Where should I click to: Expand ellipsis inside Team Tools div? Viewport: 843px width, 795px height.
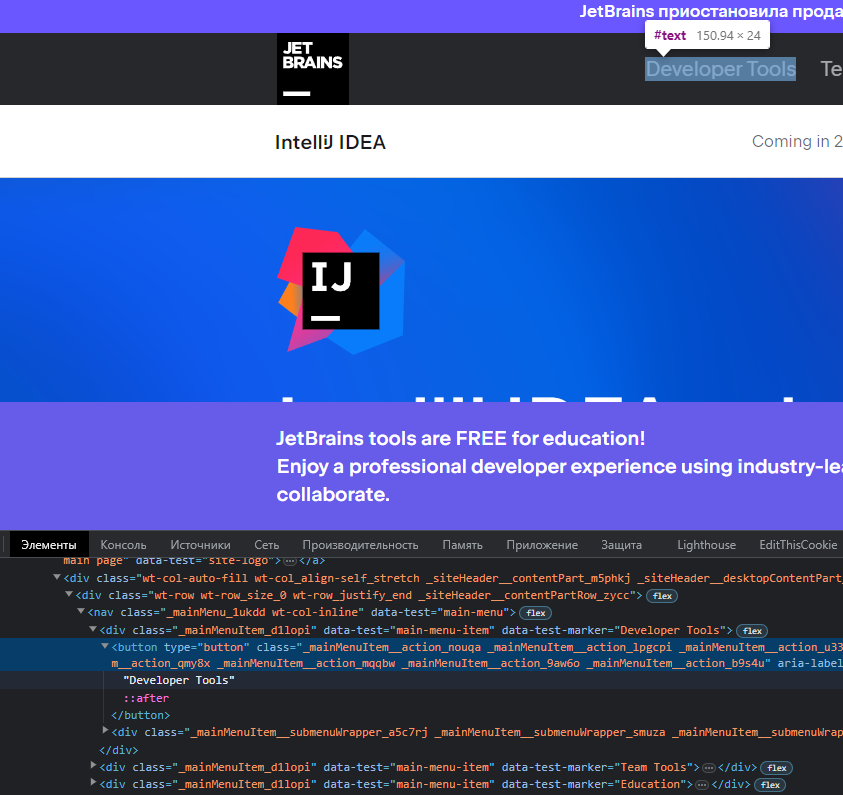coord(709,768)
